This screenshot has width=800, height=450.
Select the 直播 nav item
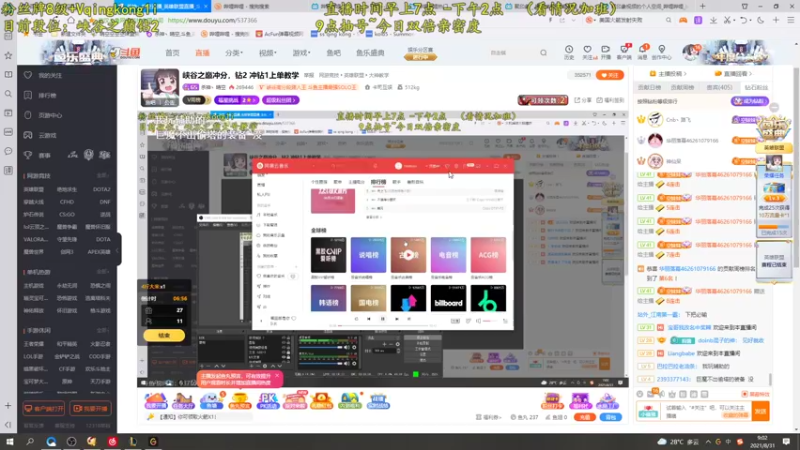[x=202, y=53]
